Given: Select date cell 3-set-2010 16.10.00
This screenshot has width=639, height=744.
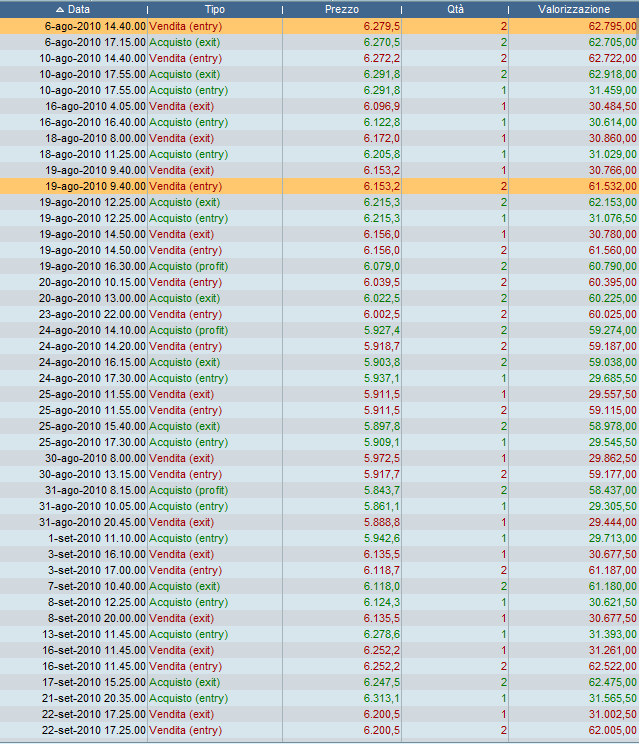Looking at the screenshot, I should pyautogui.click(x=97, y=554).
